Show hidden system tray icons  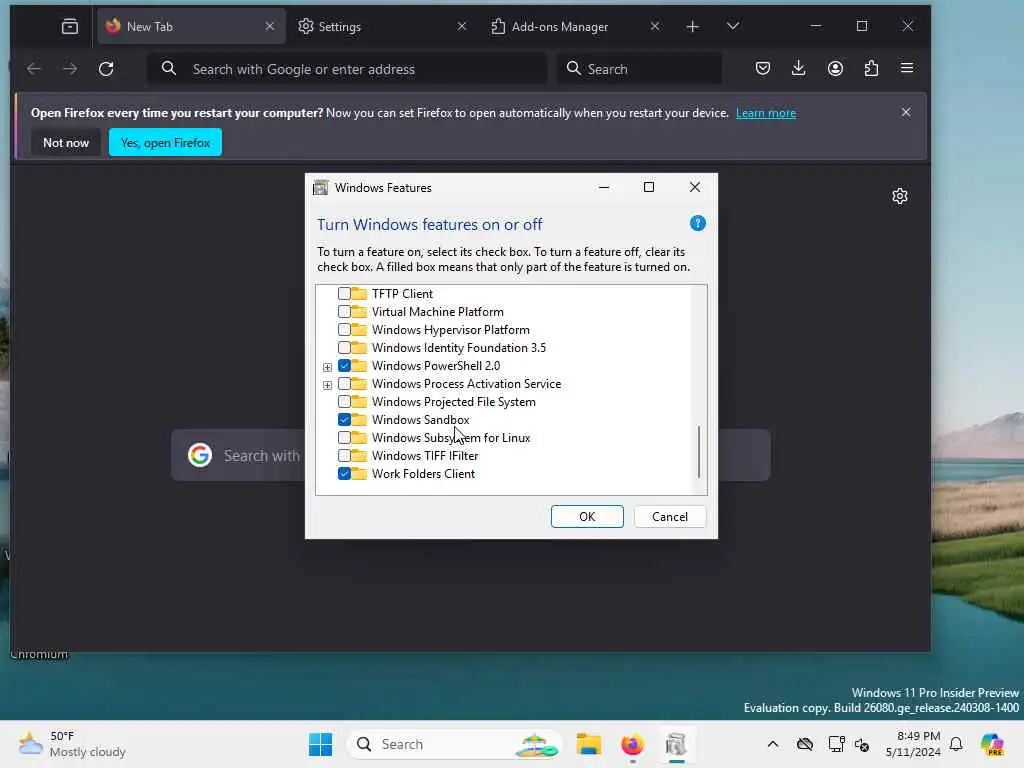[773, 744]
